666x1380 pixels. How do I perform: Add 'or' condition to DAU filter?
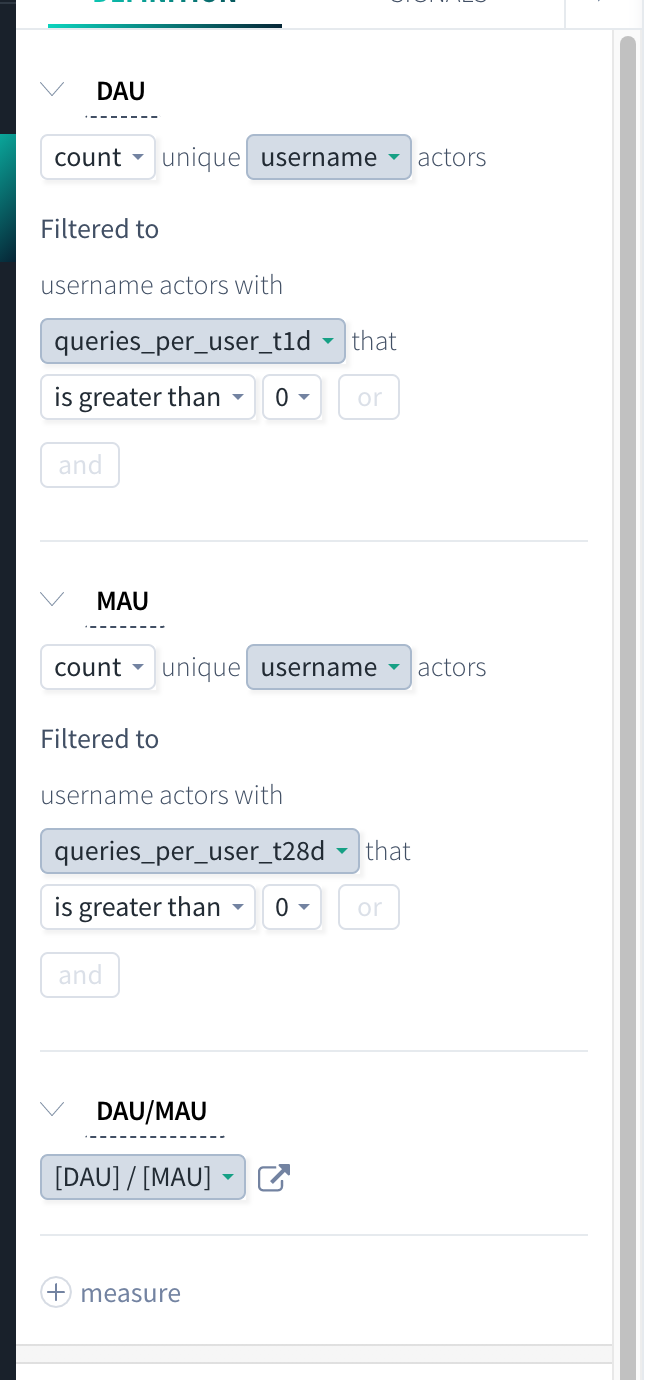pyautogui.click(x=369, y=397)
